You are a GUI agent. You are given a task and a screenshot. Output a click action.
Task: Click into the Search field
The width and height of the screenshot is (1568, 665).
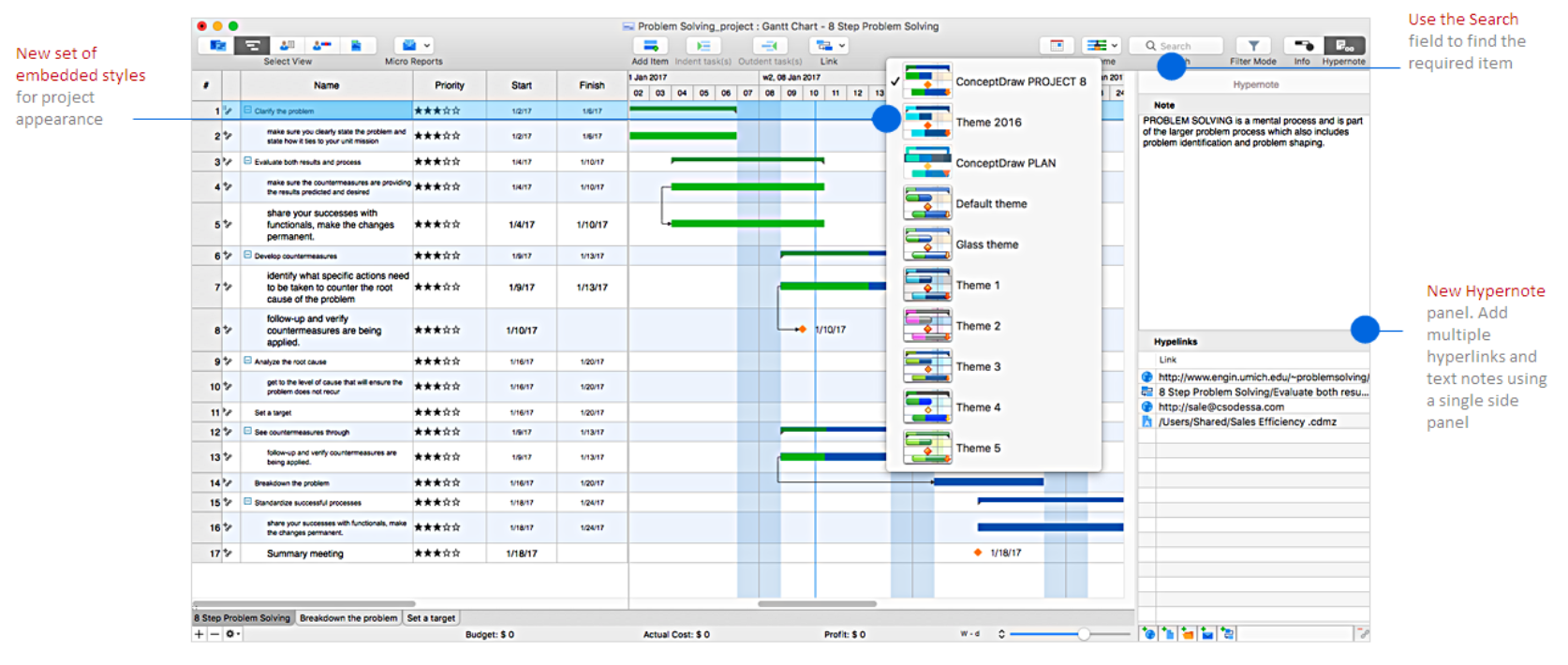[1176, 45]
